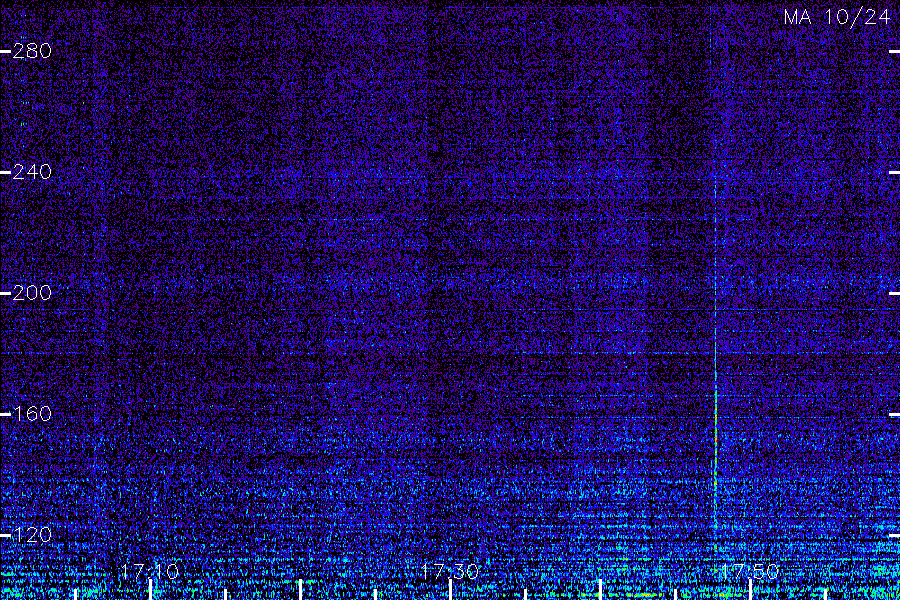Click the 200 frequency axis label

(x=32, y=293)
